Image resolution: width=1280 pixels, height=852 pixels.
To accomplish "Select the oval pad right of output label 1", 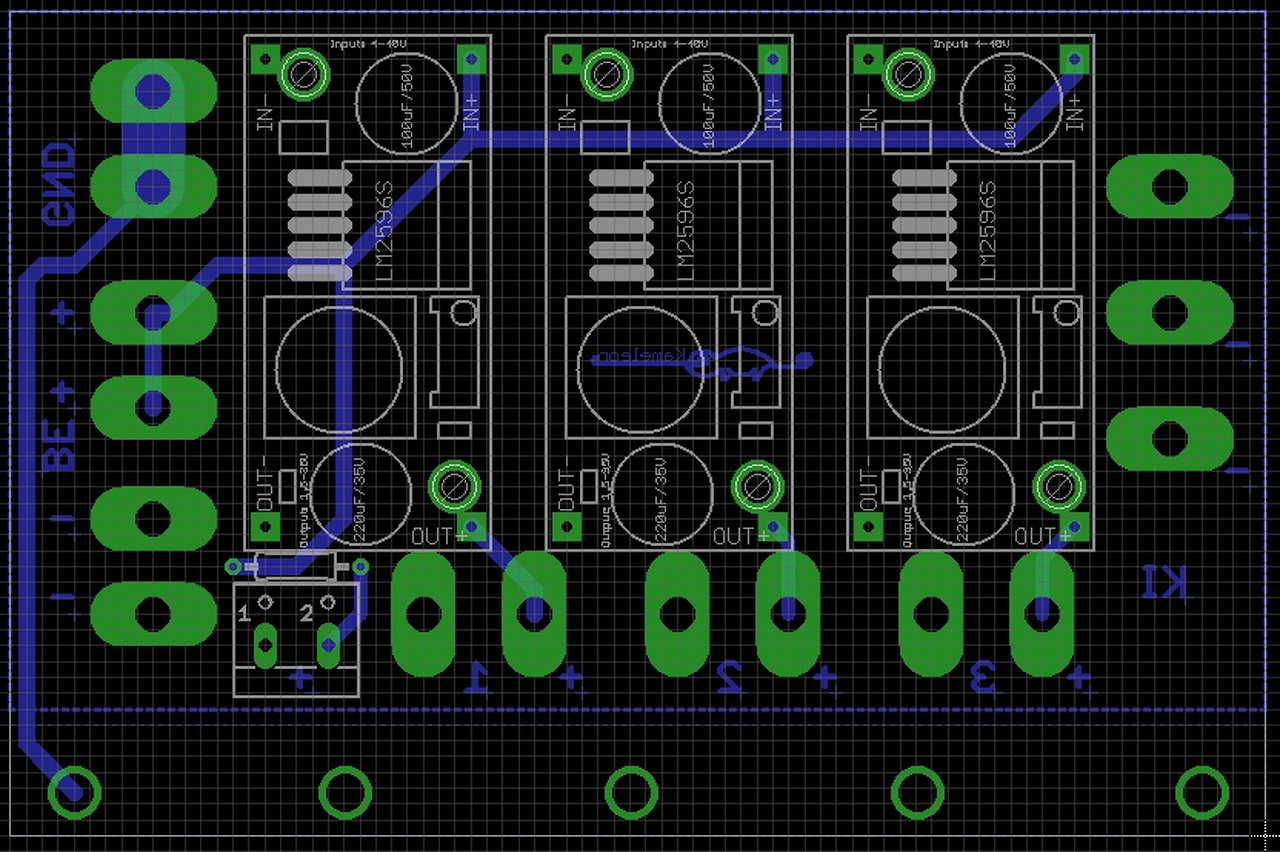I will coord(534,613).
